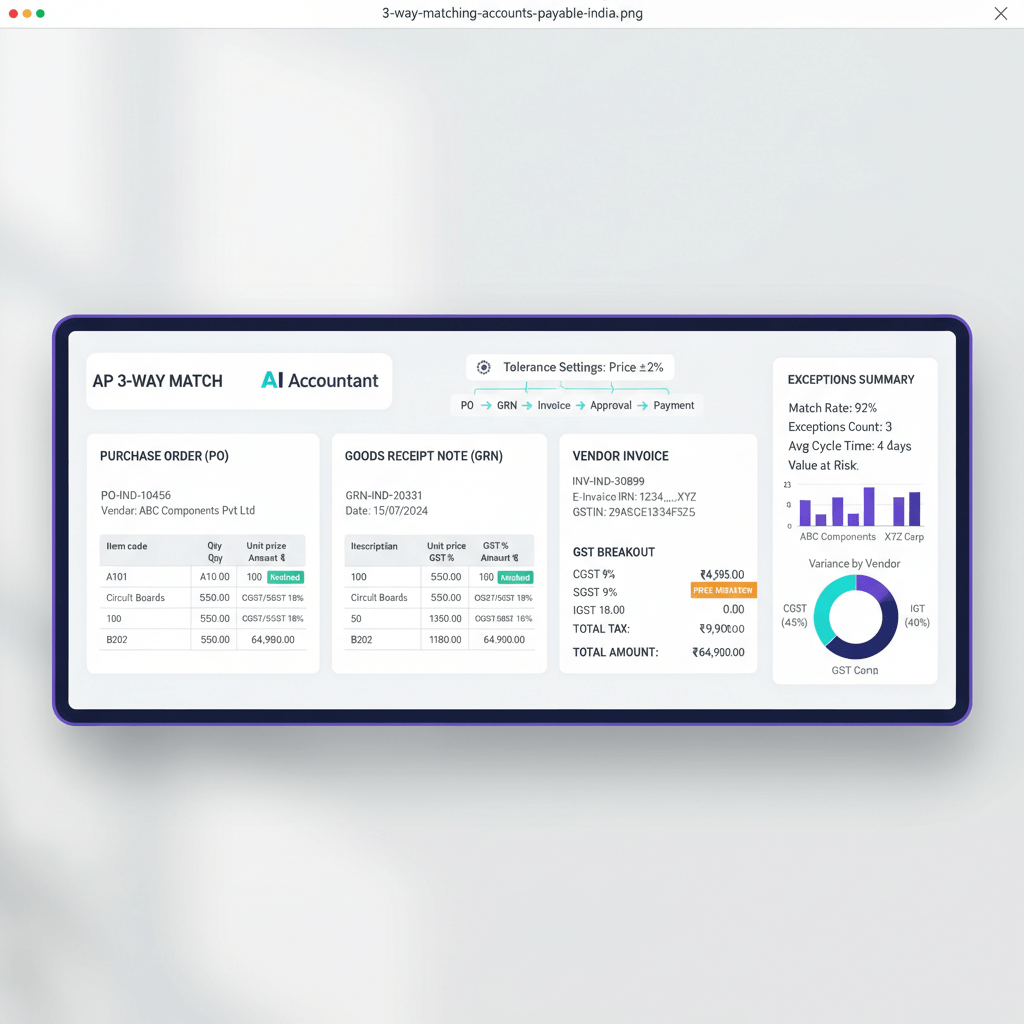
Task: Click the PRICE MISMATCH flag on SGST line
Action: coord(723,591)
